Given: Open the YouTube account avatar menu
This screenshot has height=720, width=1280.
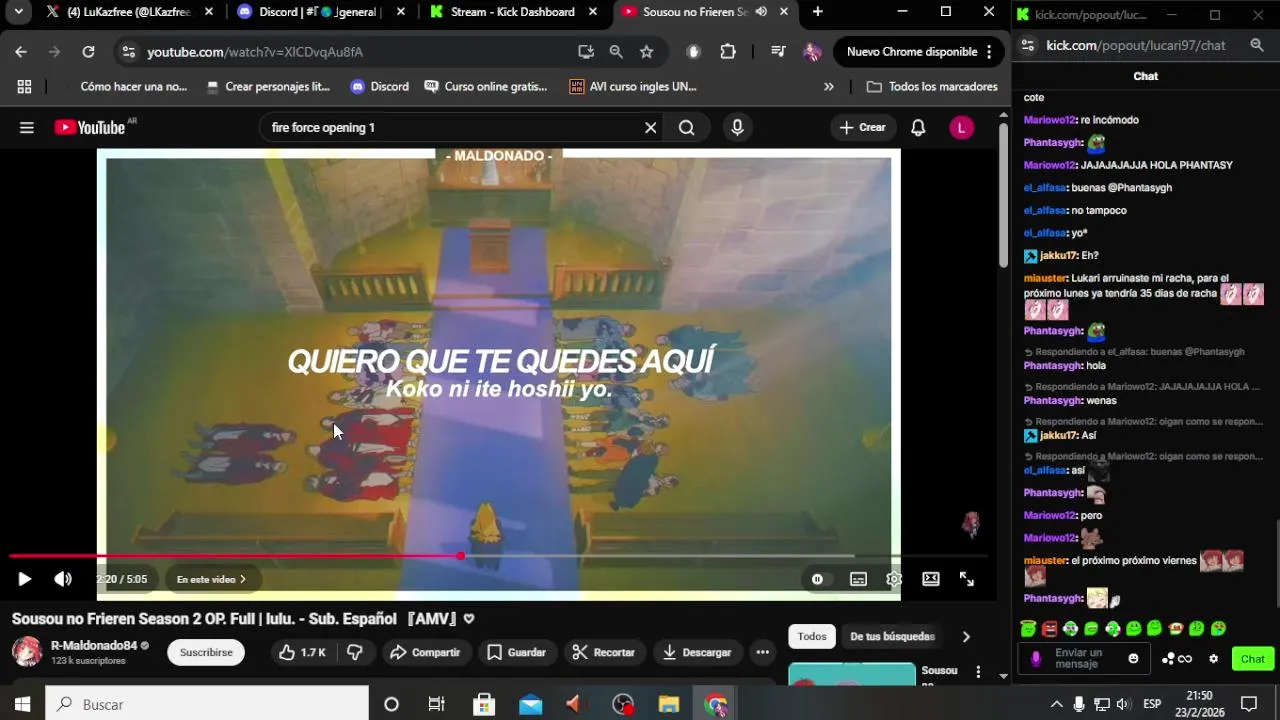Looking at the screenshot, I should click(x=961, y=127).
